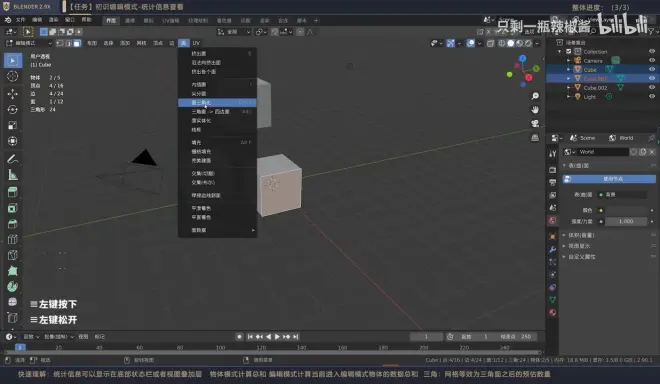Choose the Scale tool
This screenshot has width=660, height=384.
13,125
